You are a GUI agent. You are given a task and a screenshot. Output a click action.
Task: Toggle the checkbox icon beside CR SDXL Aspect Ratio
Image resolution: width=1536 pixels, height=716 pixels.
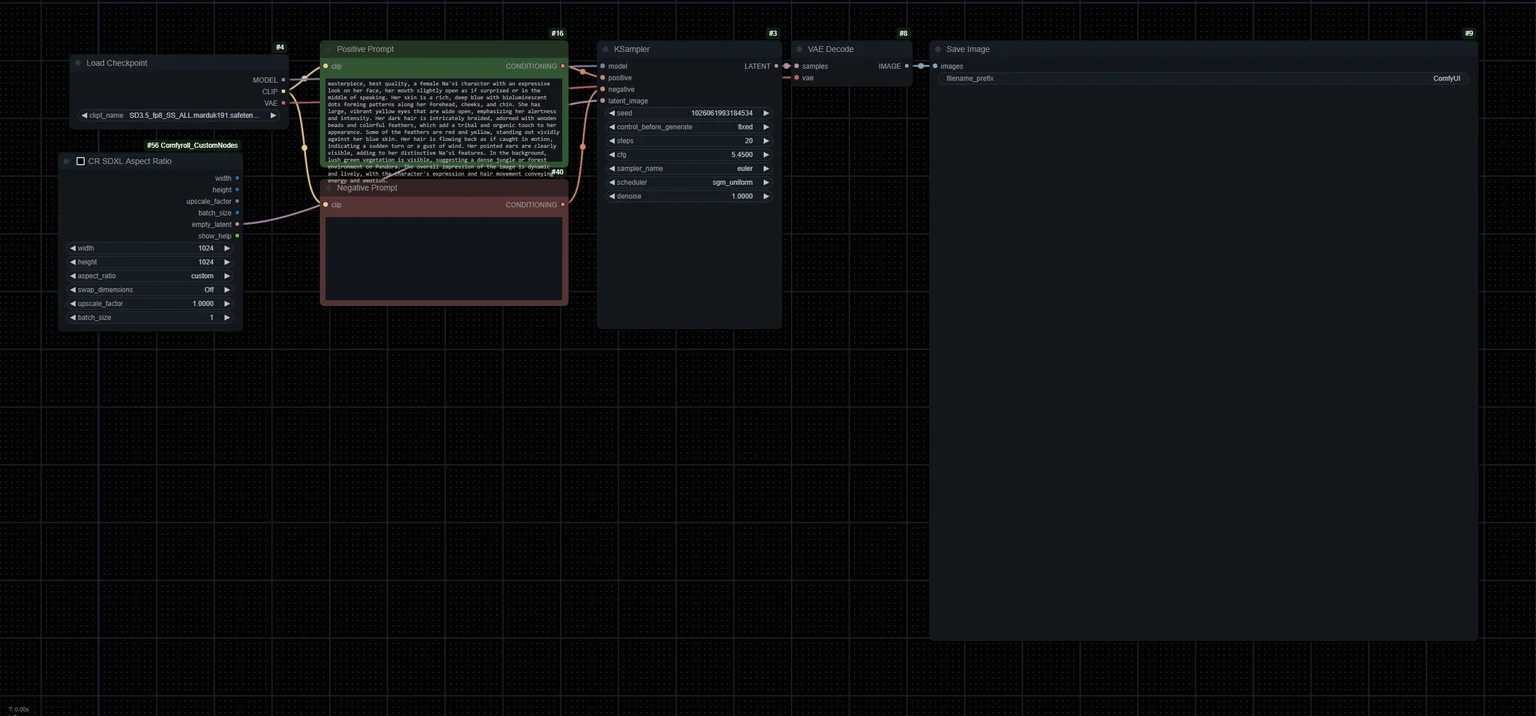coord(81,161)
